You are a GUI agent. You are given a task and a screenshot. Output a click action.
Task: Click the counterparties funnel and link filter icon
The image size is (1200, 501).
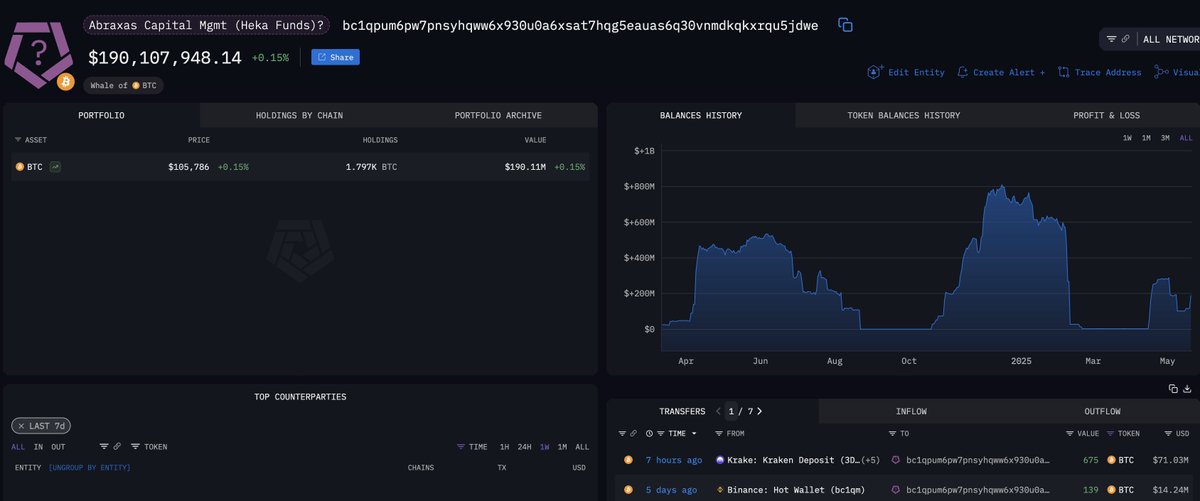tap(110, 446)
